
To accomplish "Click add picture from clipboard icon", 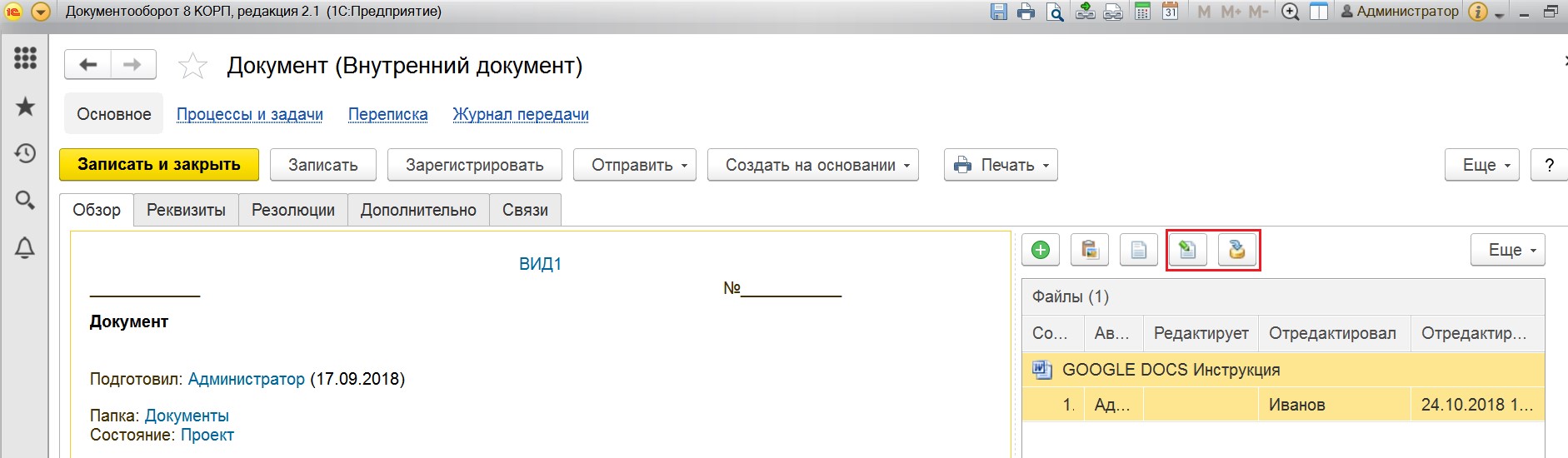I will [x=1090, y=250].
